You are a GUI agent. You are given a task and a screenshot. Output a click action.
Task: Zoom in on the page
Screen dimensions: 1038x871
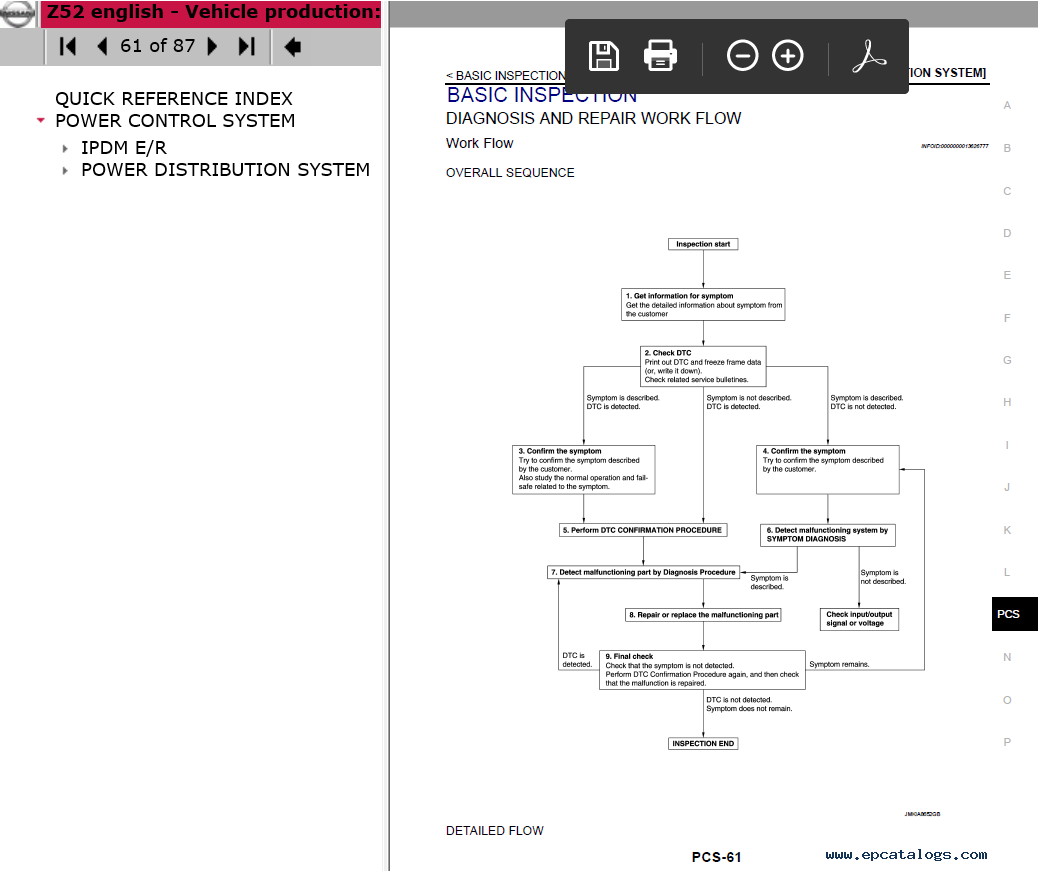[x=788, y=56]
